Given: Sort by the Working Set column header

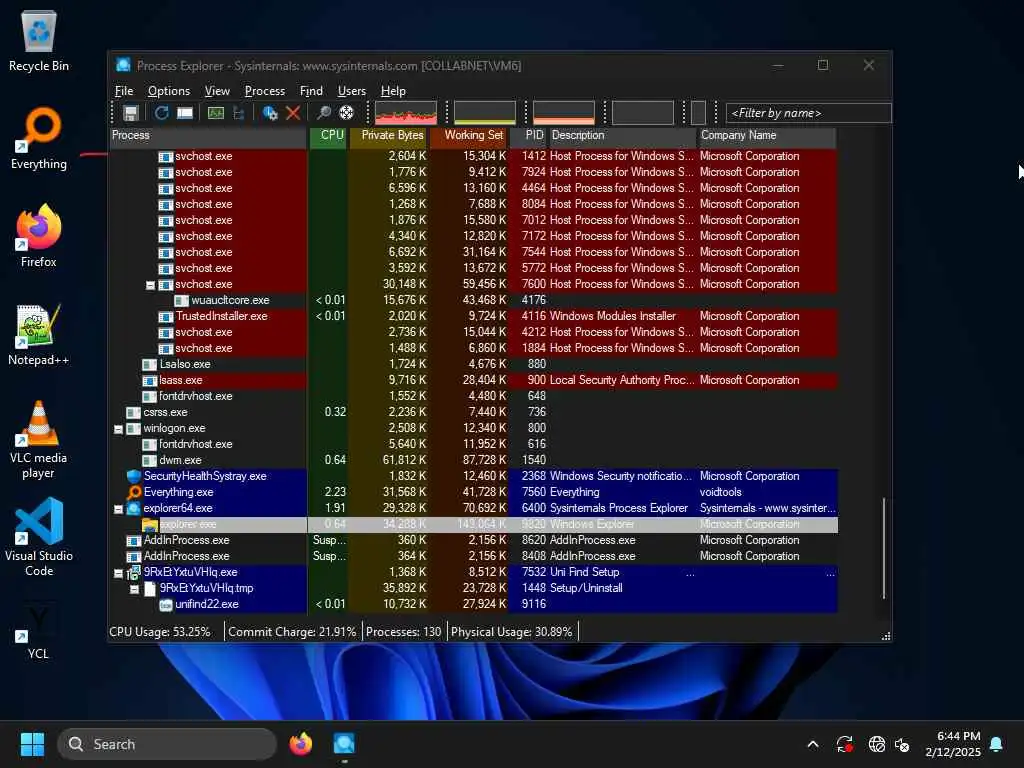Looking at the screenshot, I should pyautogui.click(x=469, y=135).
